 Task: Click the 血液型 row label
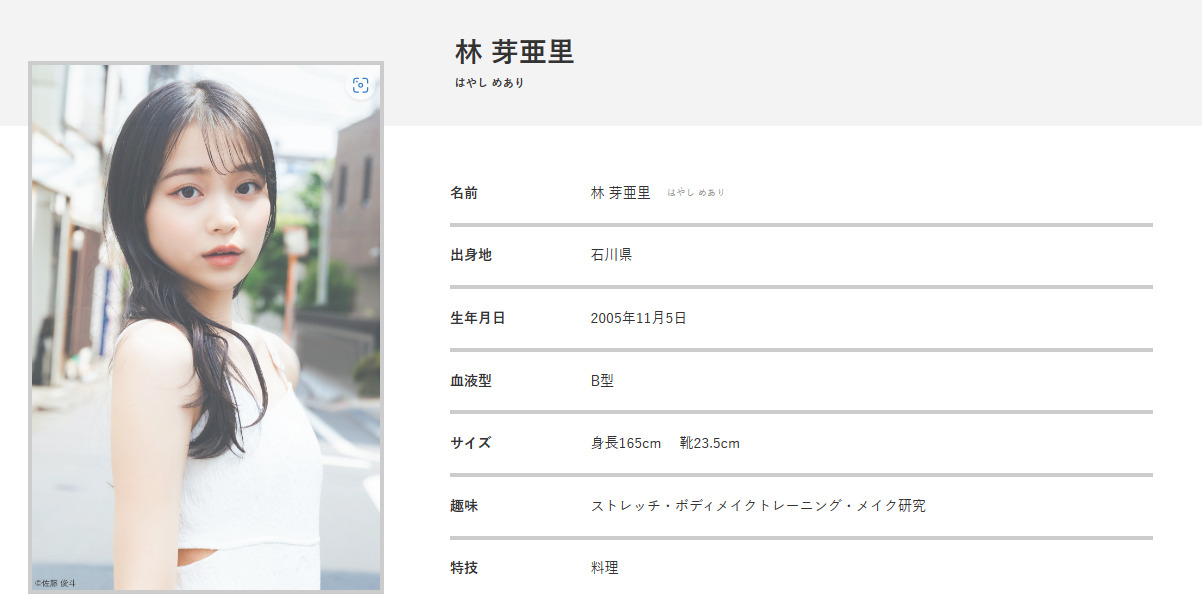click(x=471, y=381)
